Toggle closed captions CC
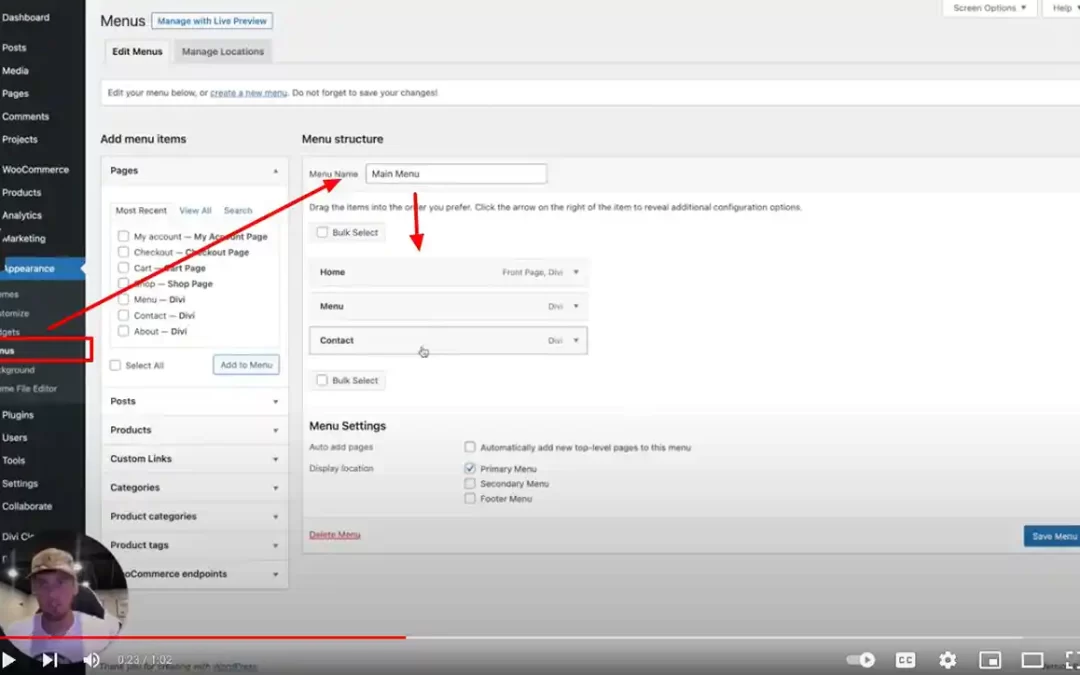The width and height of the screenshot is (1080, 675). (x=905, y=660)
